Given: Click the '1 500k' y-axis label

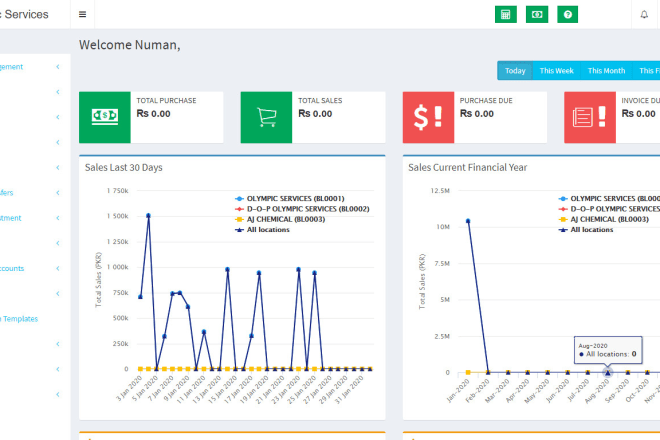Looking at the screenshot, I should [x=117, y=216].
